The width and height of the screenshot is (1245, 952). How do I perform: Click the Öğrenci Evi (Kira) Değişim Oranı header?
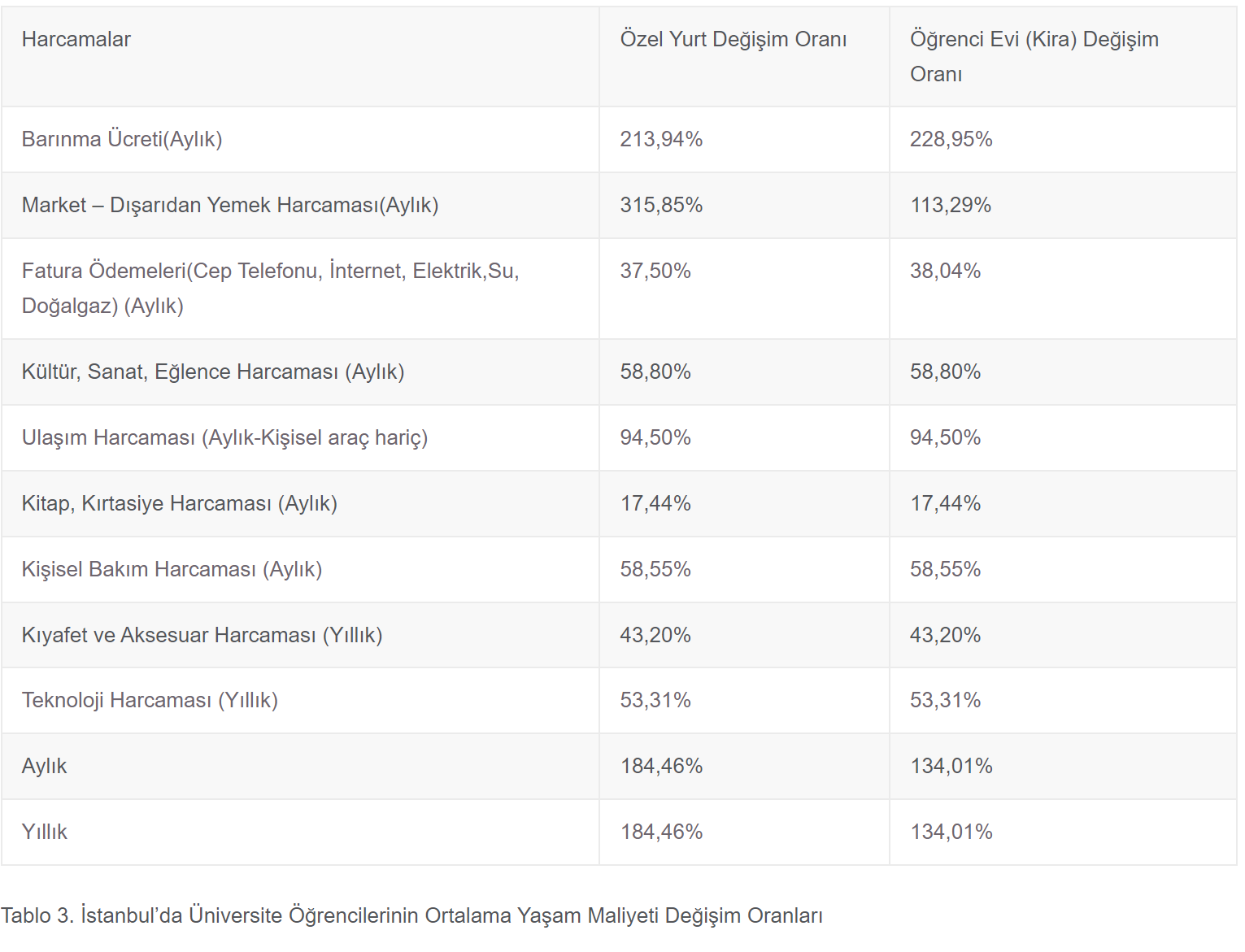coord(1034,56)
